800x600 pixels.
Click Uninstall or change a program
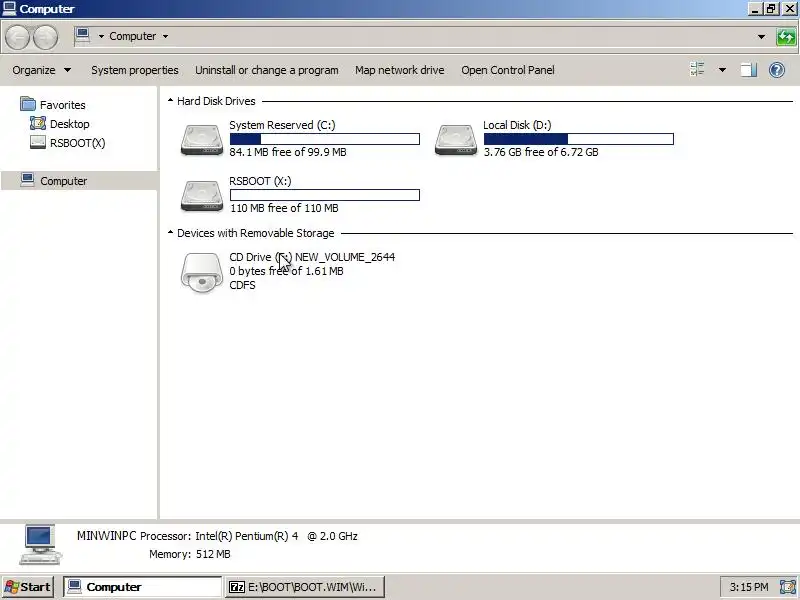[x=266, y=70]
